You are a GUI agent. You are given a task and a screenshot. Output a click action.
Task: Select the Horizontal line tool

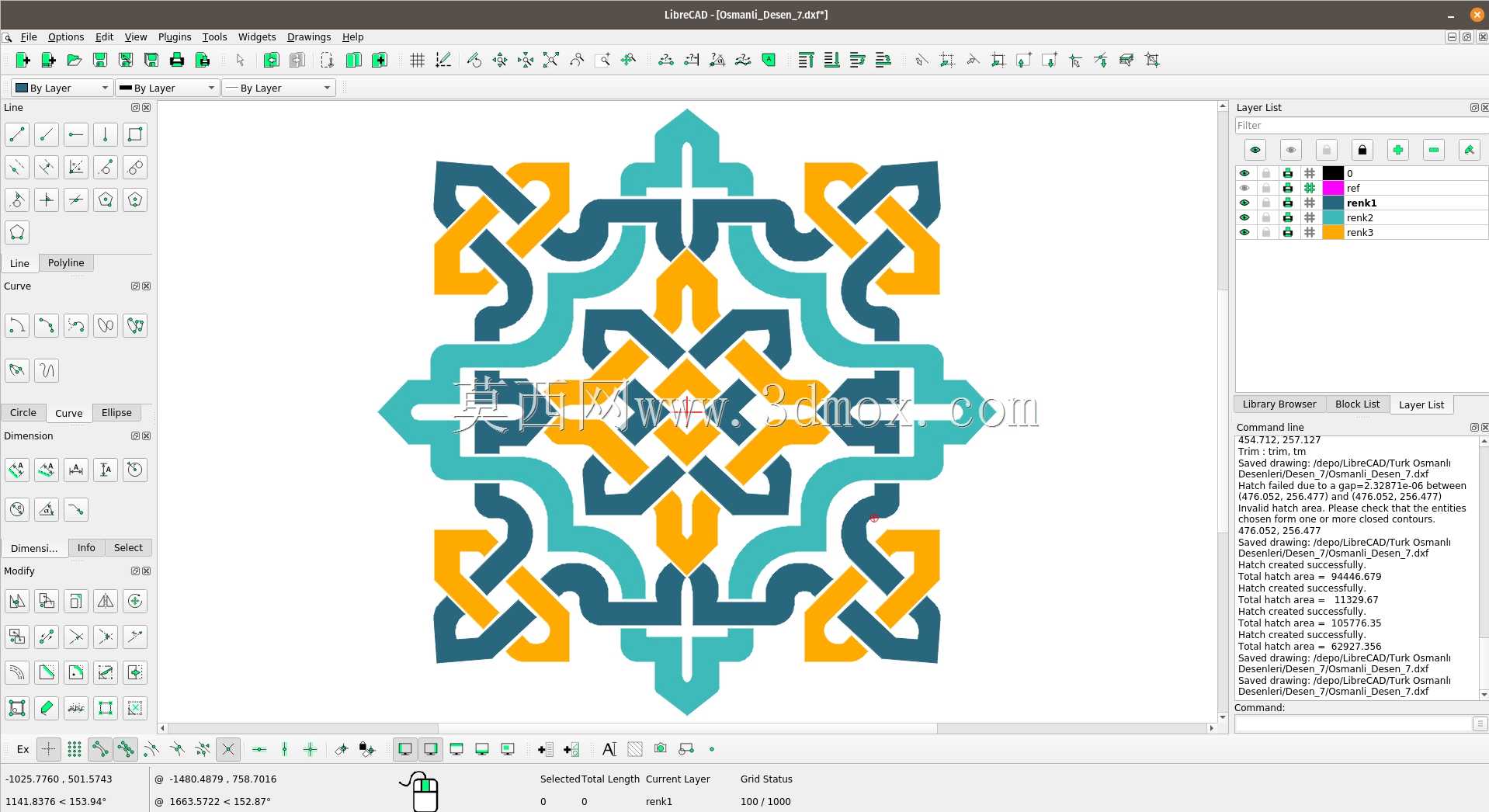pos(76,134)
